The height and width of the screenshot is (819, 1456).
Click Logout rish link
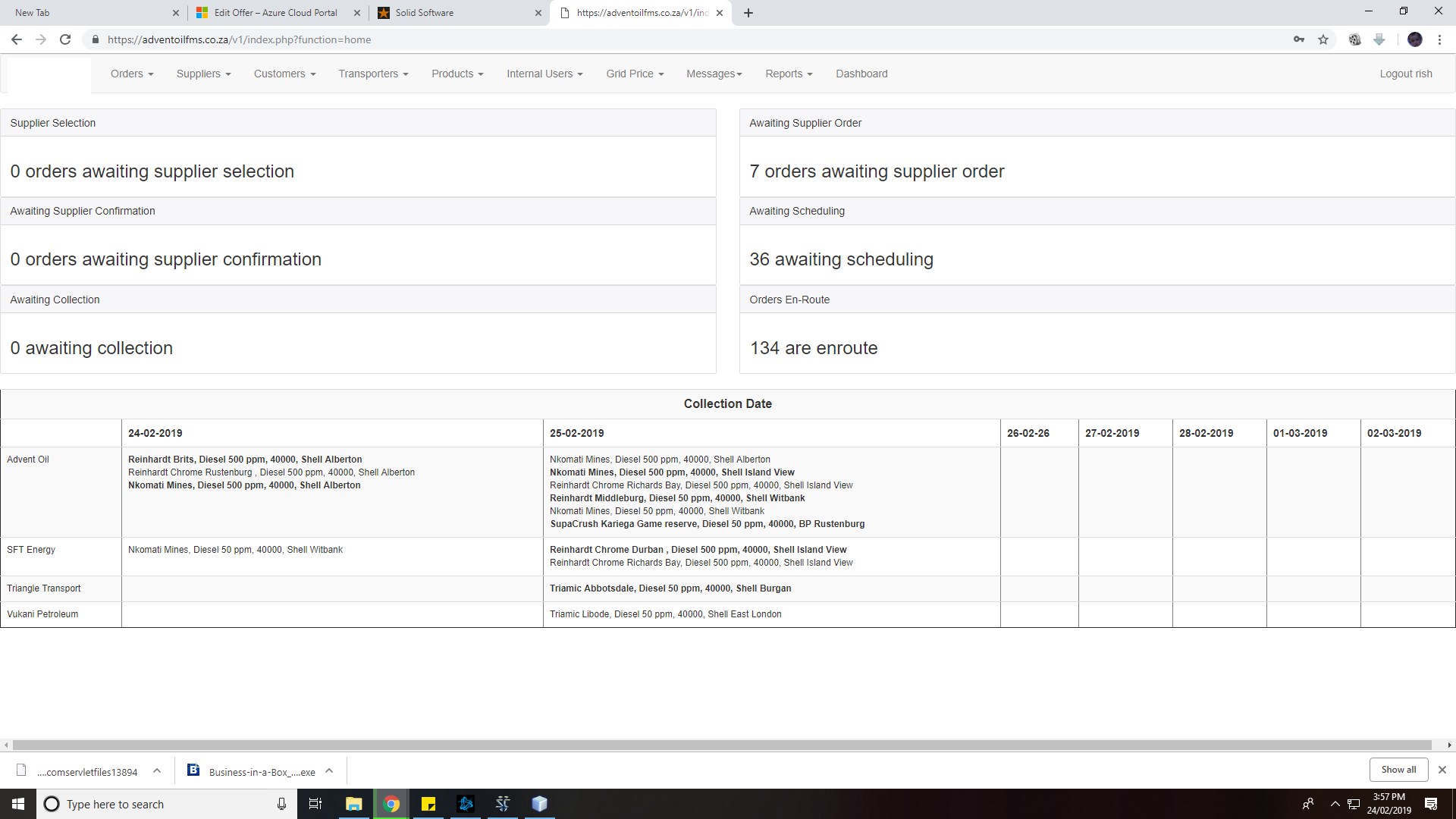coord(1405,74)
